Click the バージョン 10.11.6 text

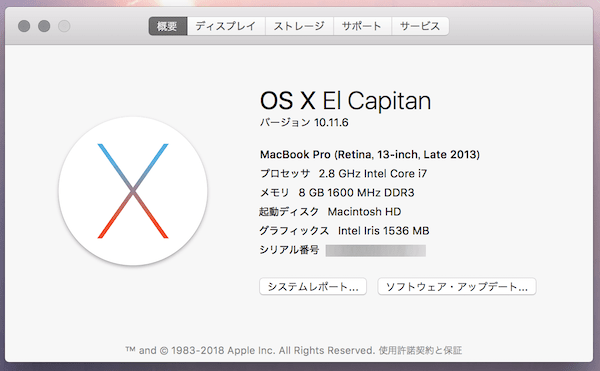coord(304,122)
